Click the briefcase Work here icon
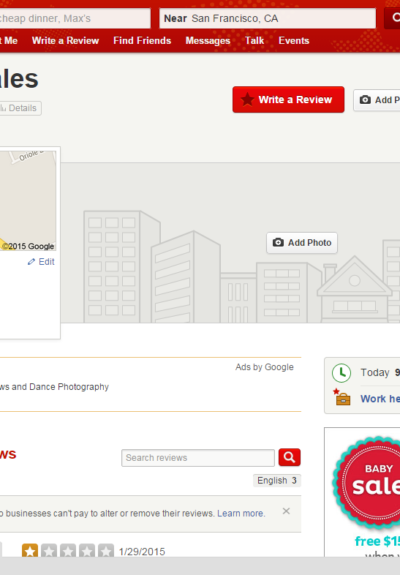The width and height of the screenshot is (400, 575). coord(342,397)
